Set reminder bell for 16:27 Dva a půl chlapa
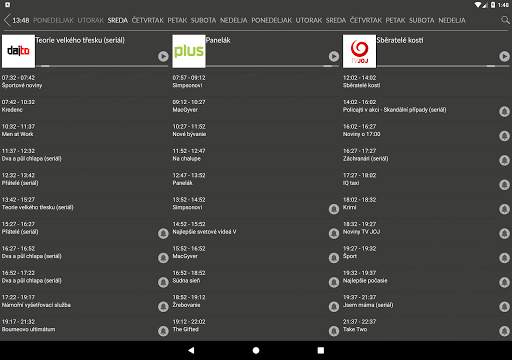512x360 pixels. point(163,258)
